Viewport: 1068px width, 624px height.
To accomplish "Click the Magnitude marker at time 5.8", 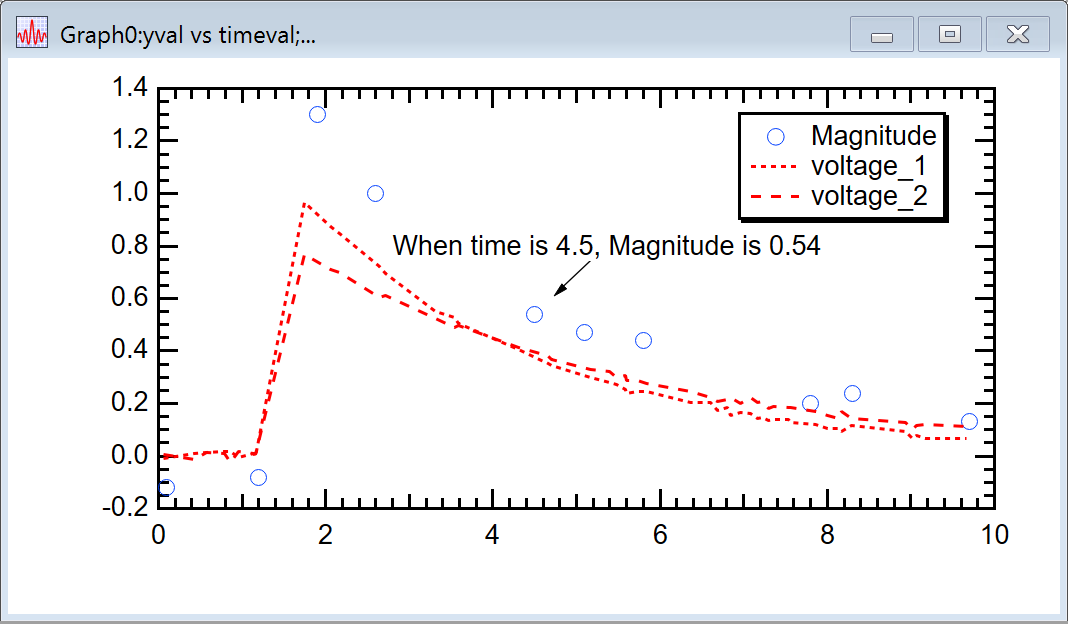I will (x=643, y=340).
